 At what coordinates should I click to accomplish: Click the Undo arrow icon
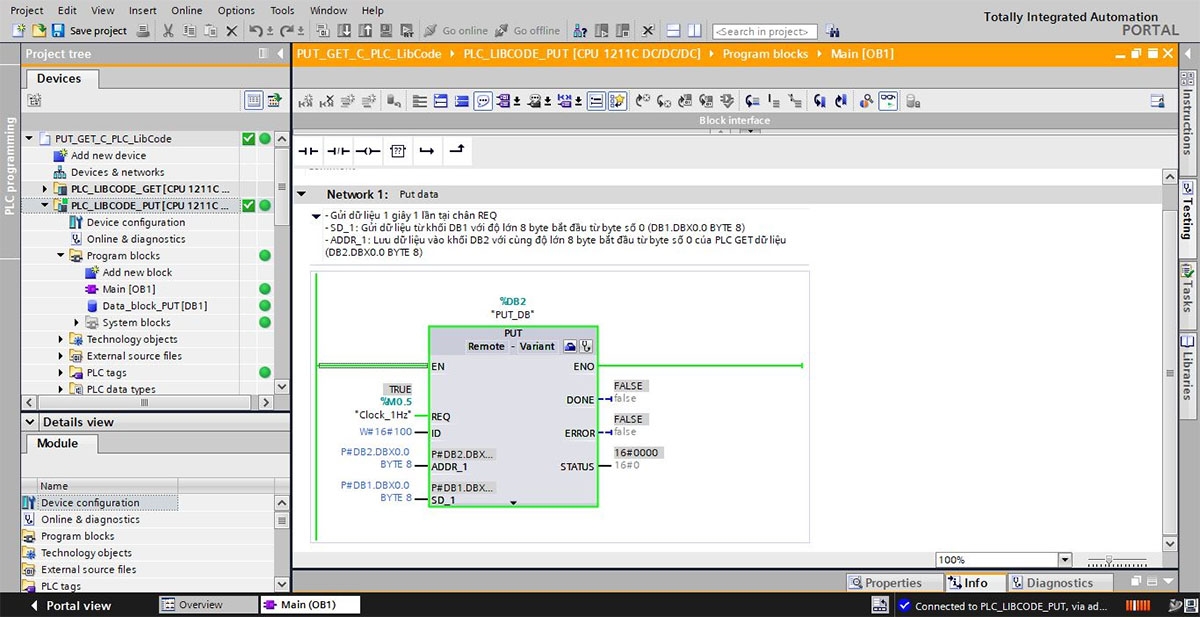tap(256, 31)
